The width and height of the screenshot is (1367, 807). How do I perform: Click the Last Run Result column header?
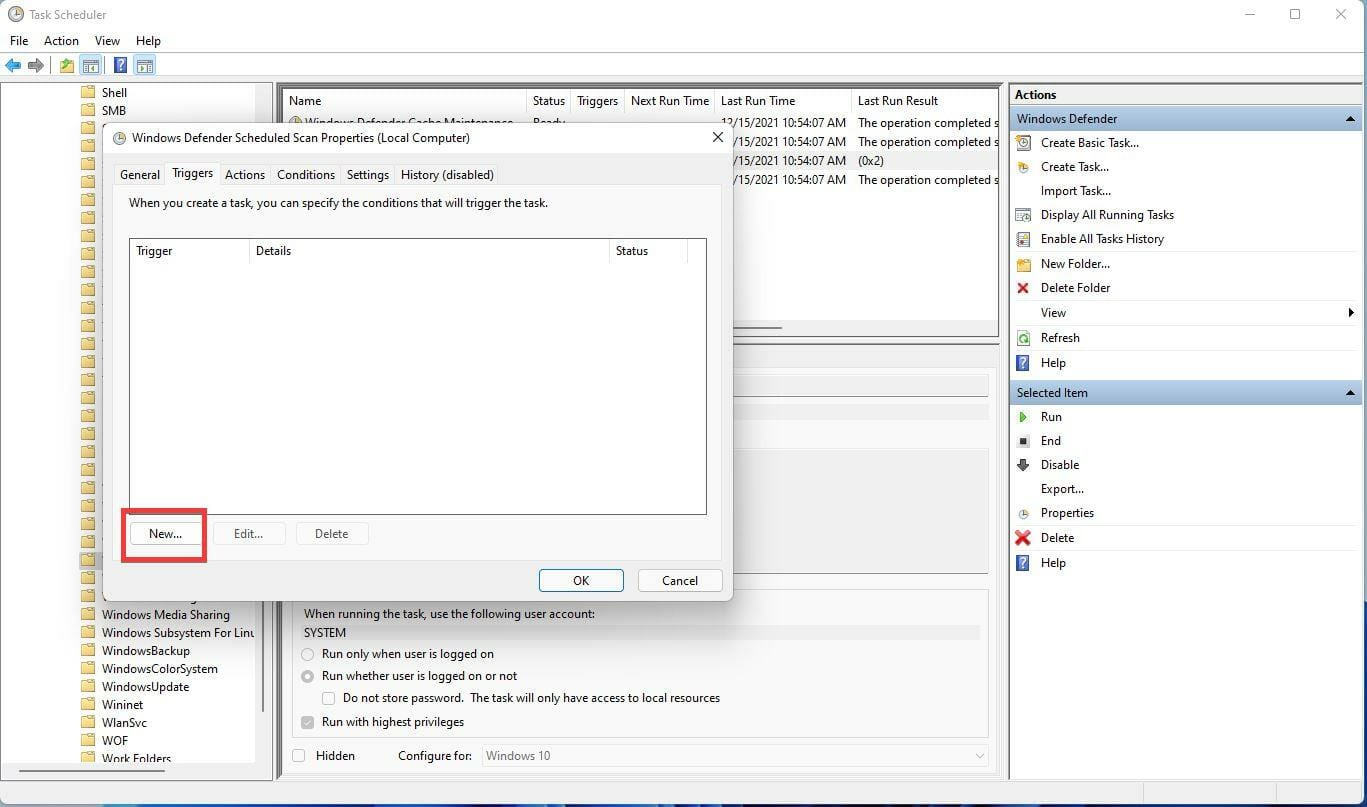(924, 101)
